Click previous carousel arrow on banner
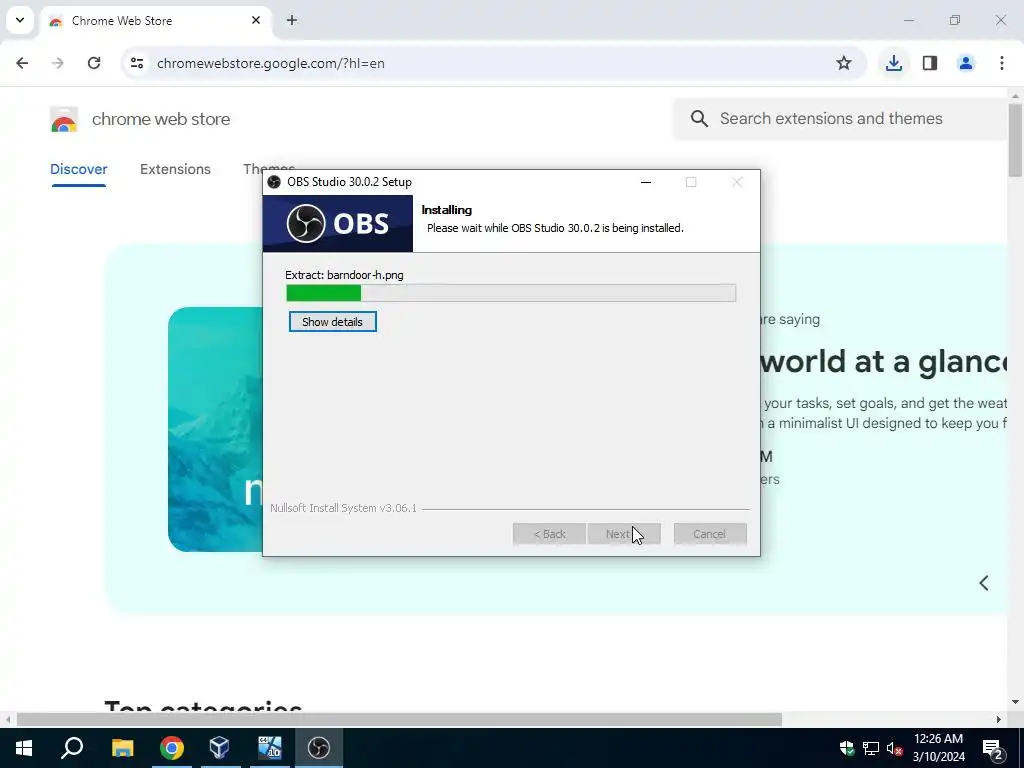 tap(984, 583)
